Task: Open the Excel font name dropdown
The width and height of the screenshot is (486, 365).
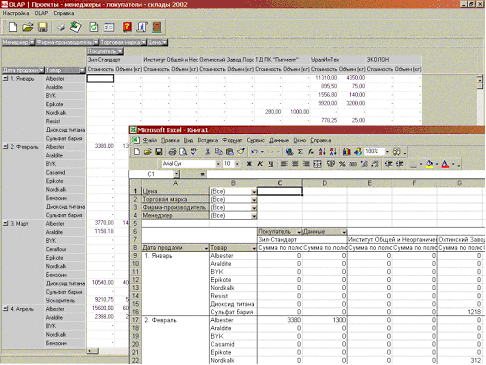Action: point(218,164)
